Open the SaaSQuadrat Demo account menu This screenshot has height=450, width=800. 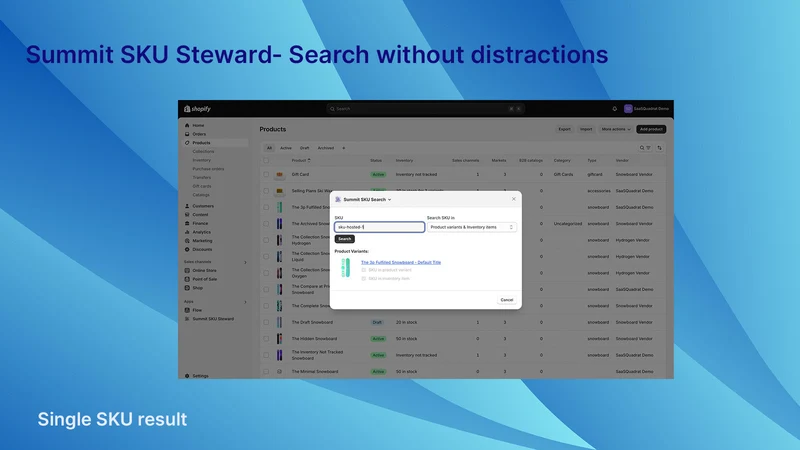tap(646, 109)
